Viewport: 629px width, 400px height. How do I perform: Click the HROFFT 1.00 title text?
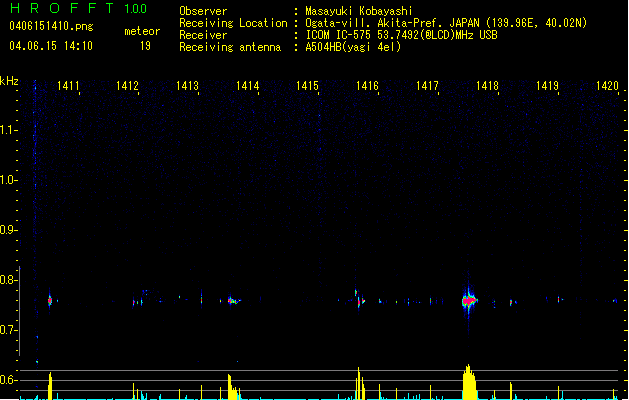[x=79, y=8]
